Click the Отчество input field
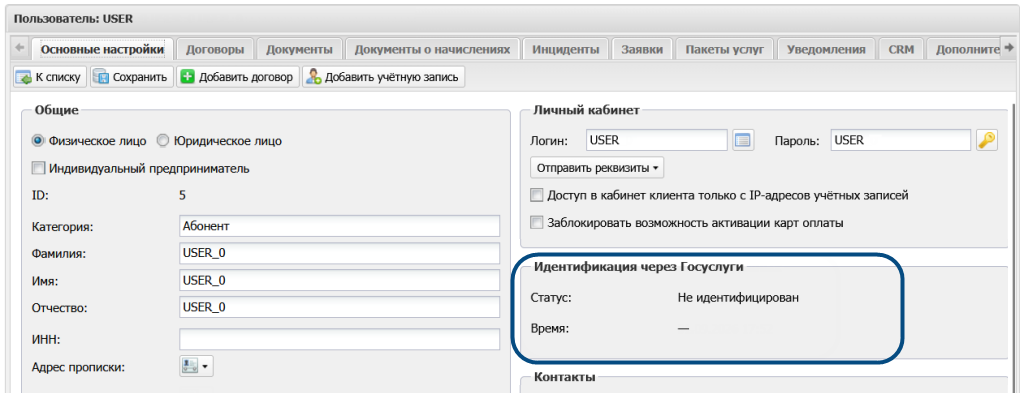 pos(340,307)
